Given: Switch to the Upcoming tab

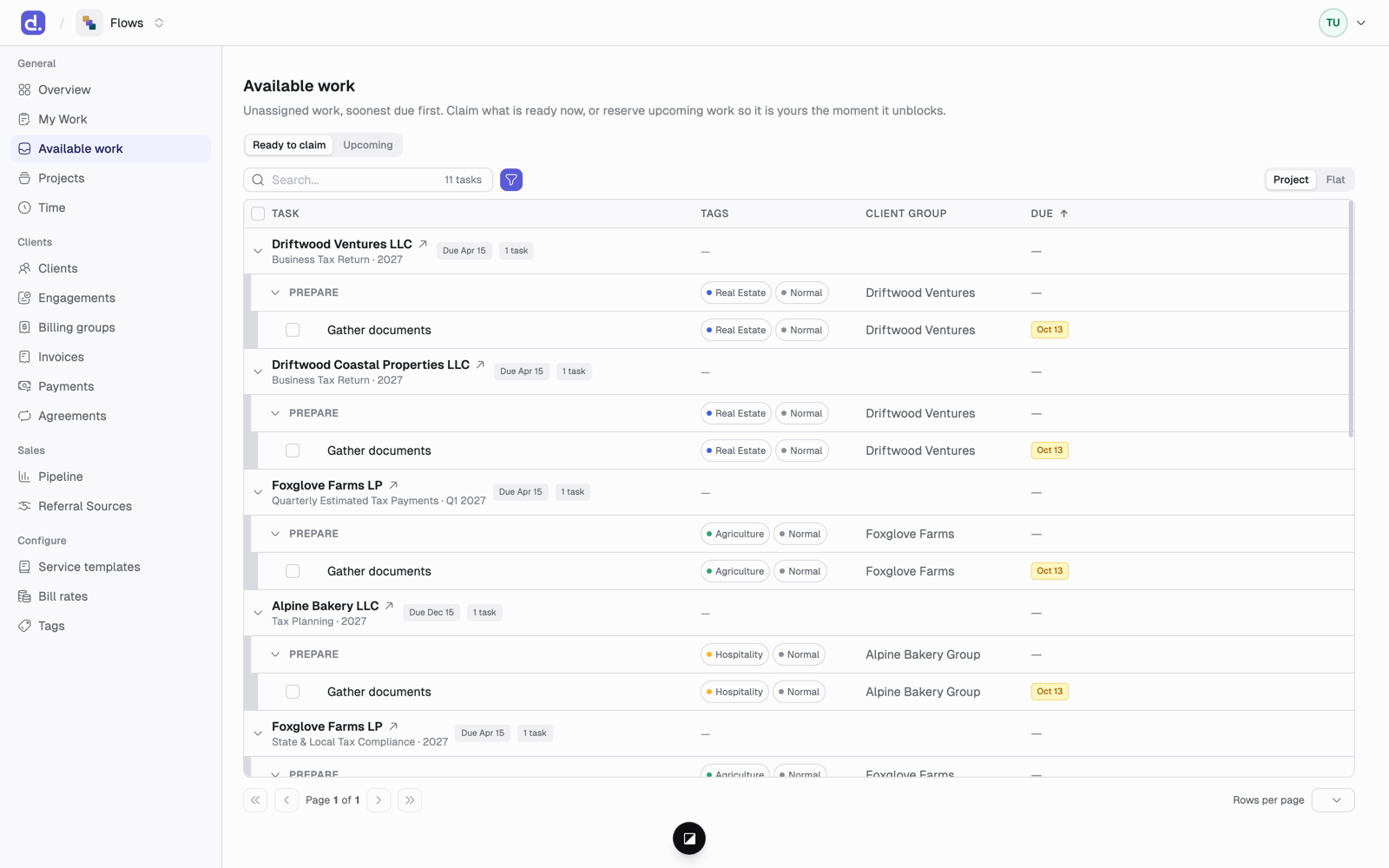Looking at the screenshot, I should [x=367, y=145].
